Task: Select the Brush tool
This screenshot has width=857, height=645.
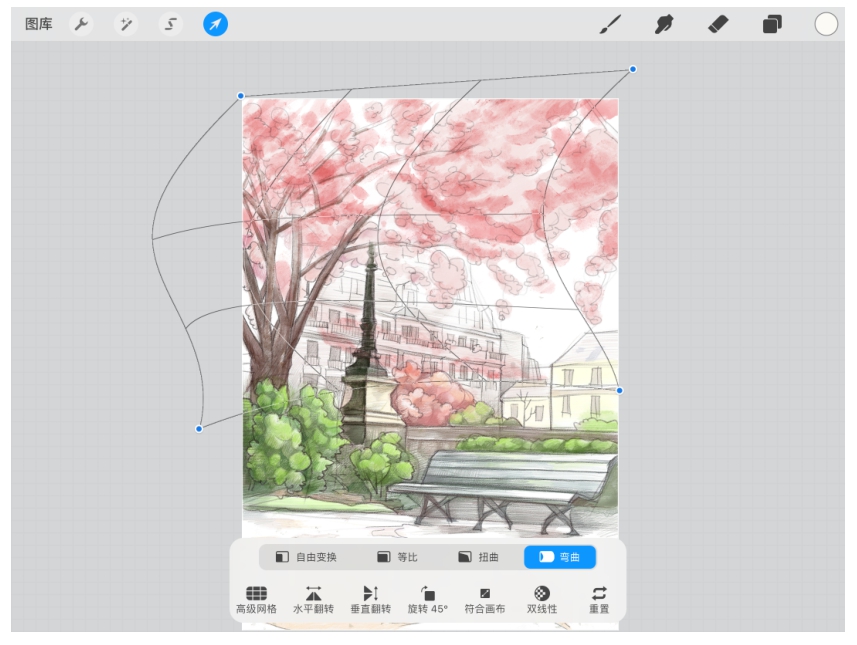Action: click(611, 24)
